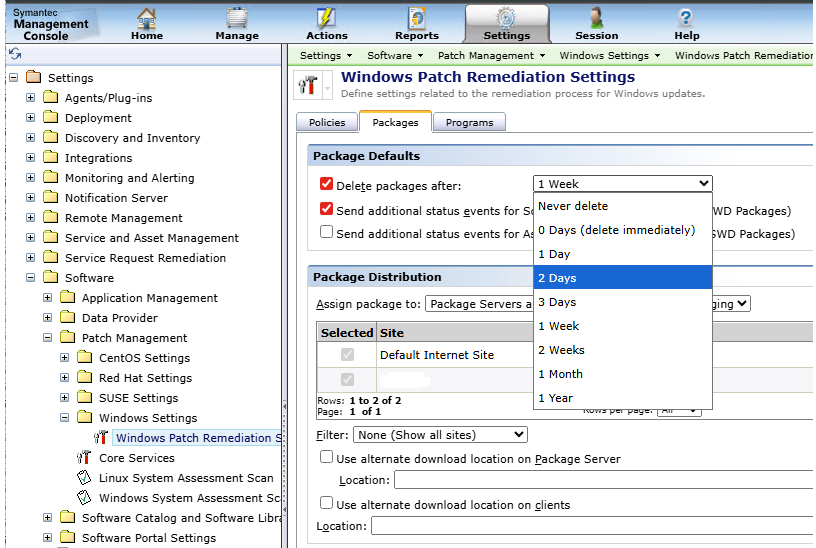
Task: Select Windows System Assessment Scan tree item
Action: pos(188,498)
